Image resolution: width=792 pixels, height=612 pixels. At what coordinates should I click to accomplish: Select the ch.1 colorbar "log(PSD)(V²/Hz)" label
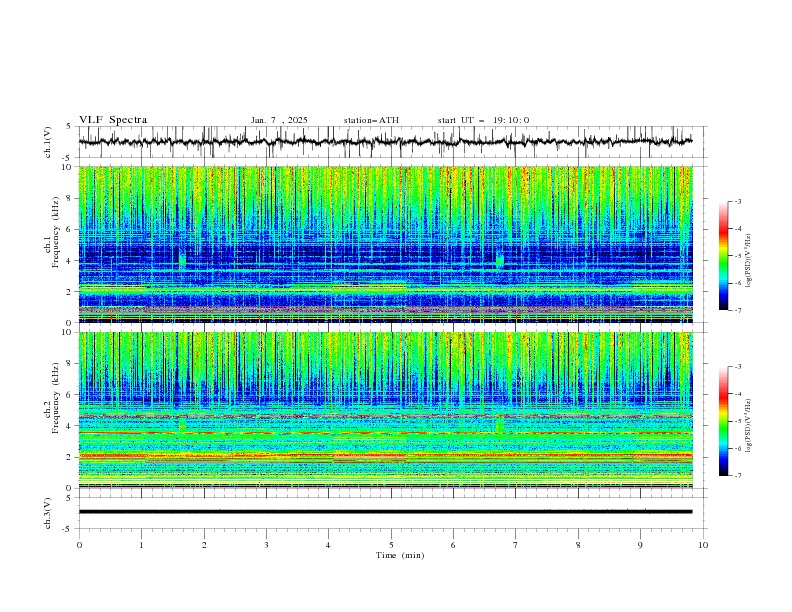click(x=749, y=261)
